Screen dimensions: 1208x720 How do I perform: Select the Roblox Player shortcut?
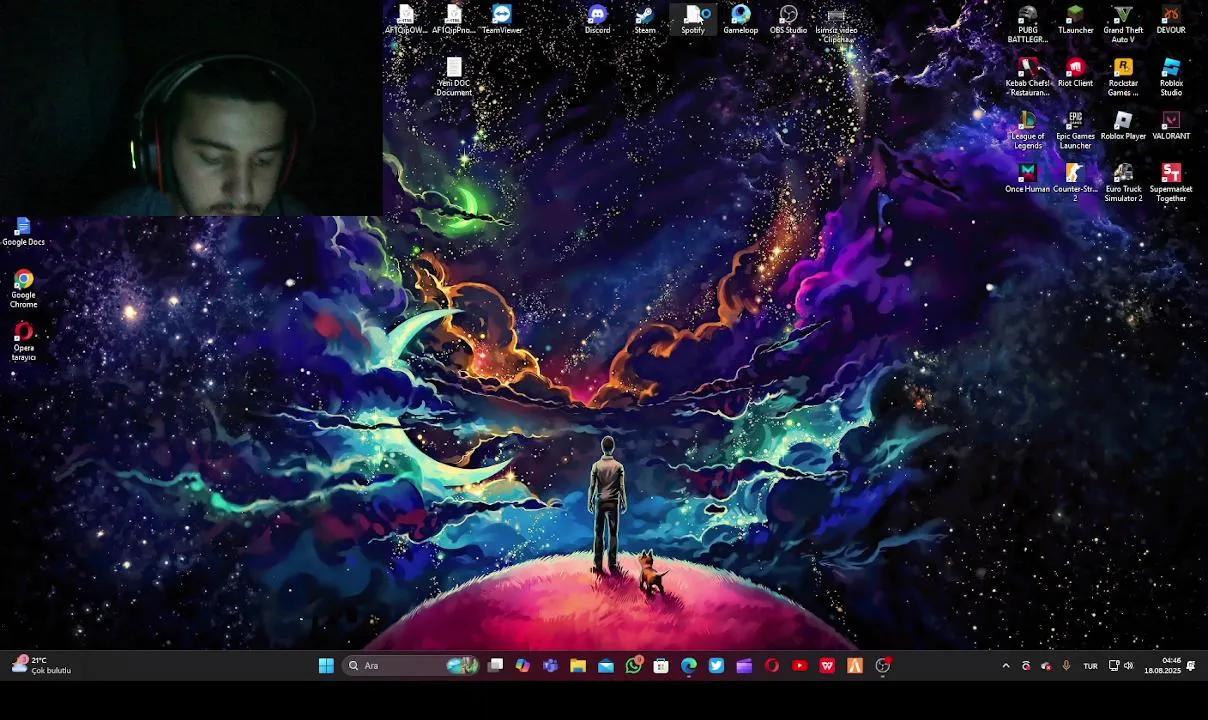[1123, 125]
